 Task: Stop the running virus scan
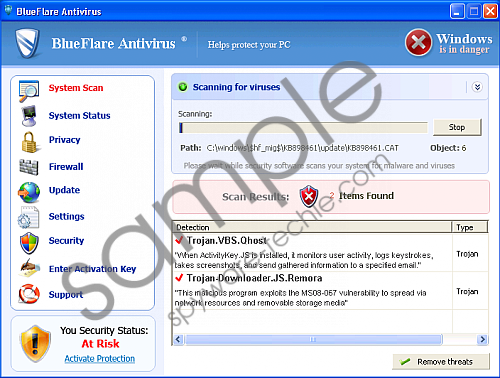click(457, 127)
